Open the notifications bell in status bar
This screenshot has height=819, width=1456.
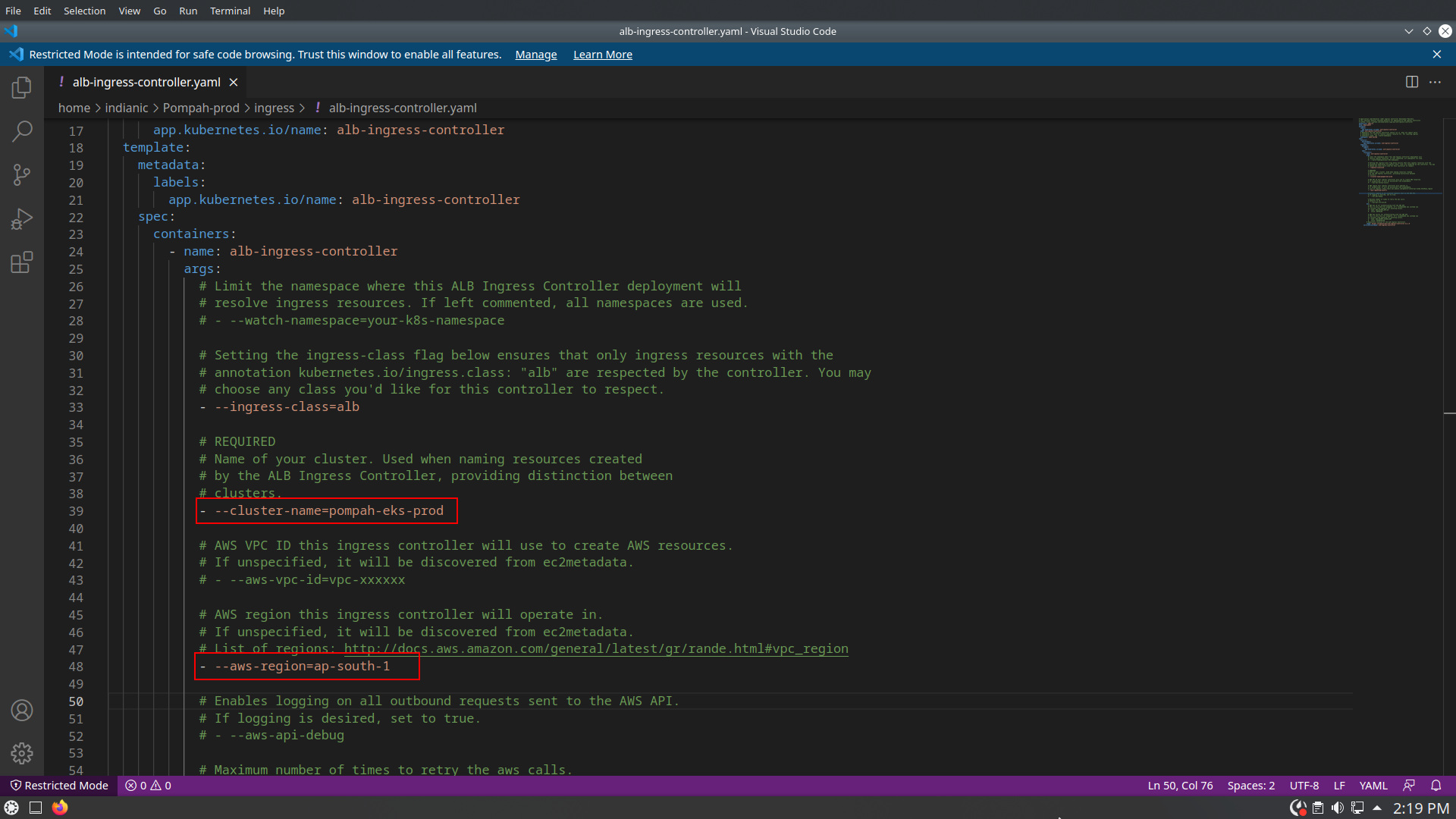pos(1436,786)
